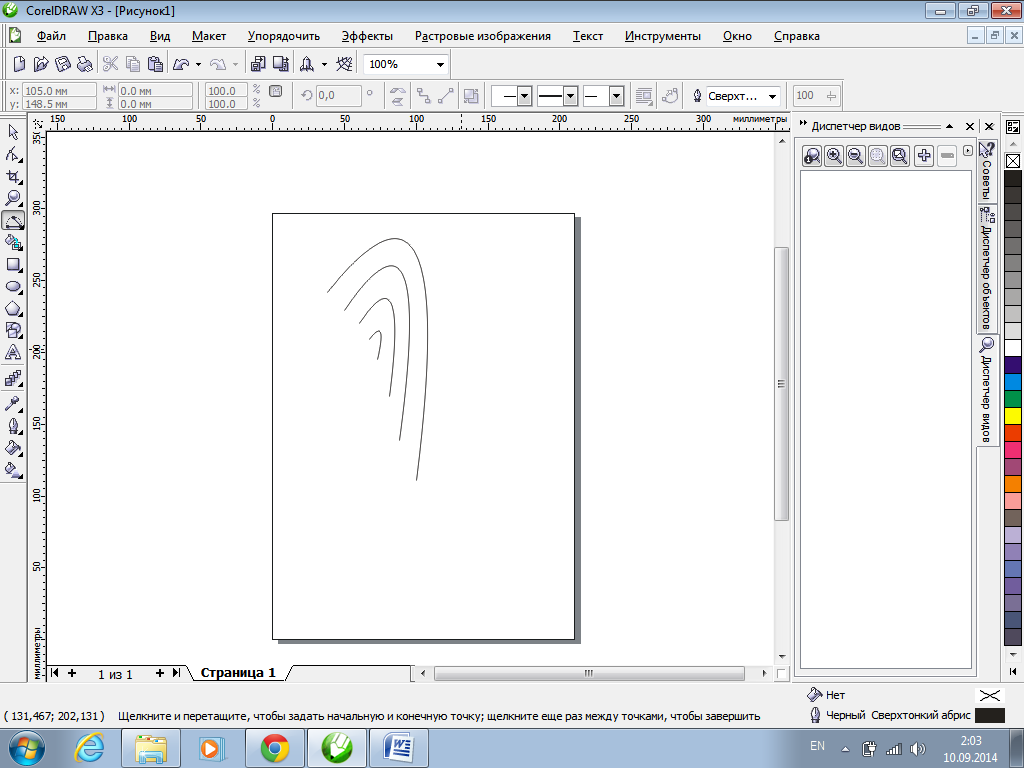
Task: Toggle the Советы docker tab
Action: [x=987, y=170]
